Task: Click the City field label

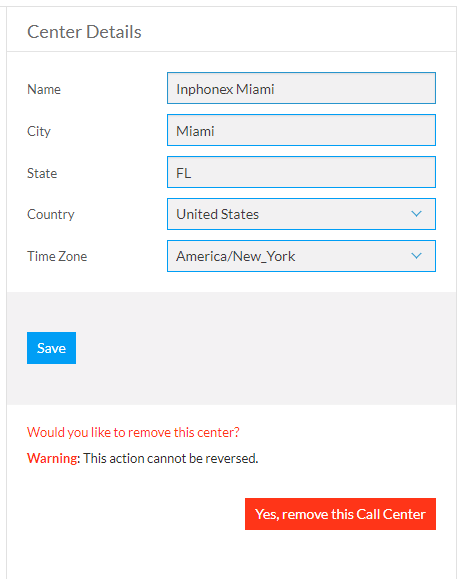Action: tap(39, 131)
